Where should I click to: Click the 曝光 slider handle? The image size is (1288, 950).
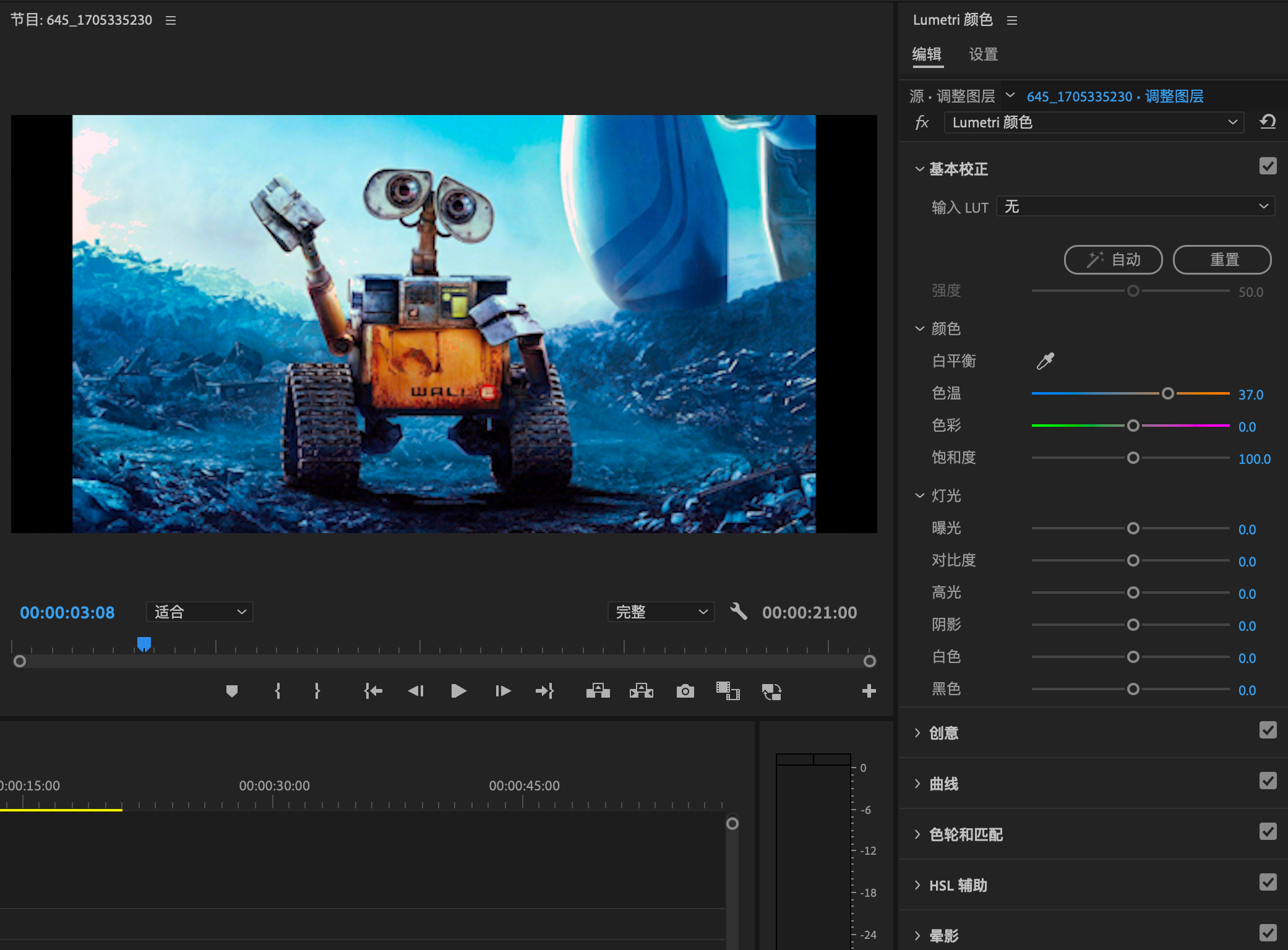[x=1133, y=528]
